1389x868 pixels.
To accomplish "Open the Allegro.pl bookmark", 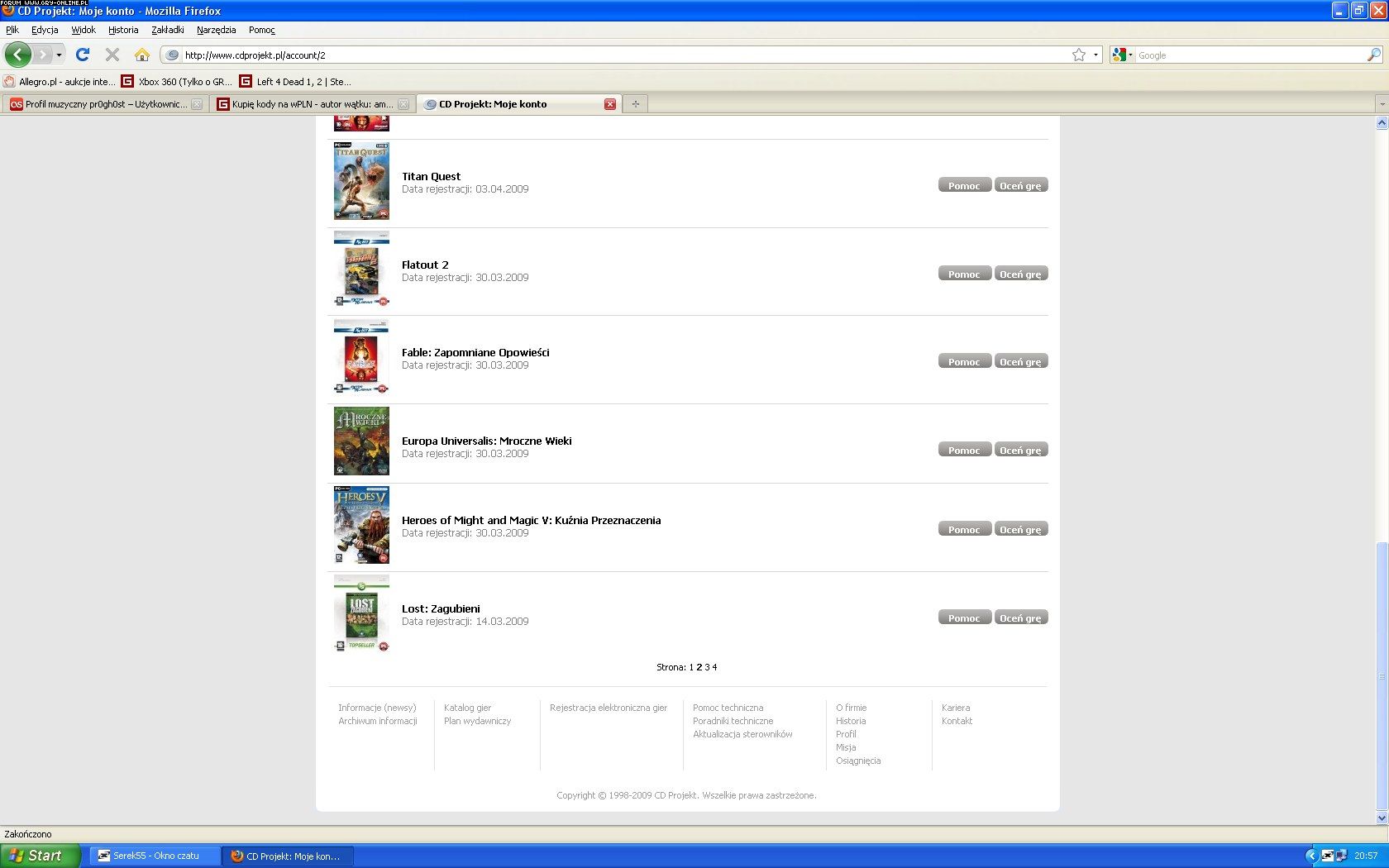I will click(x=60, y=82).
